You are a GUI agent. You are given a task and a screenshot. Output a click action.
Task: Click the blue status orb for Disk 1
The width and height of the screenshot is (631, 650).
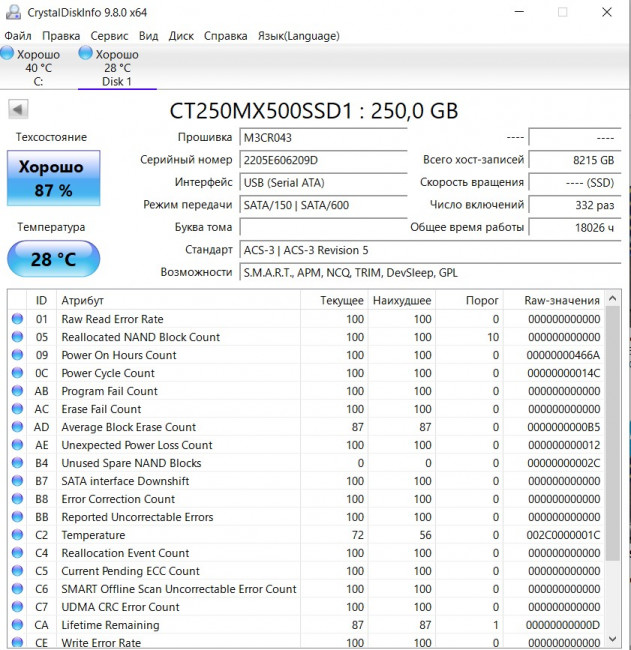85,53
